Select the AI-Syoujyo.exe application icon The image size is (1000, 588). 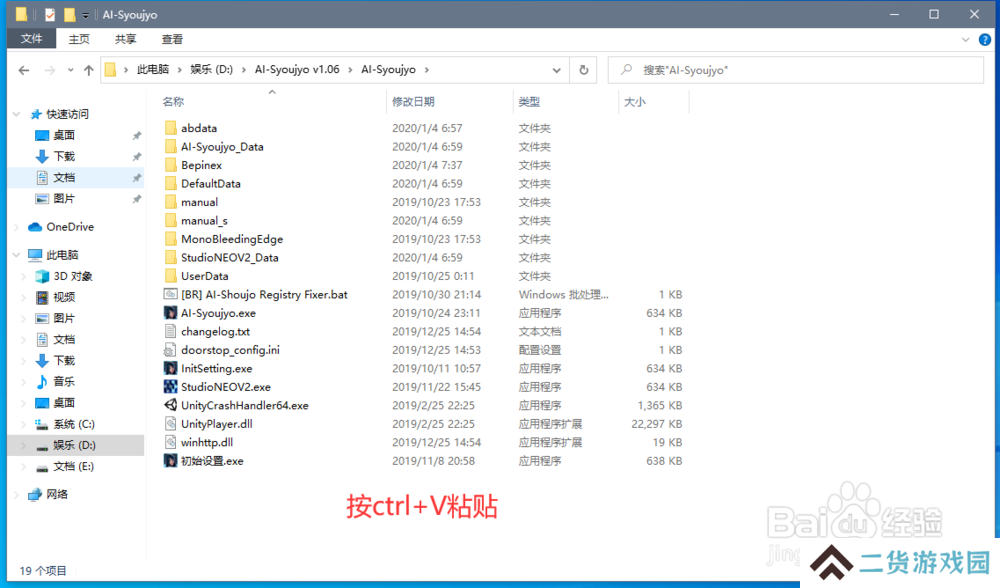[170, 313]
